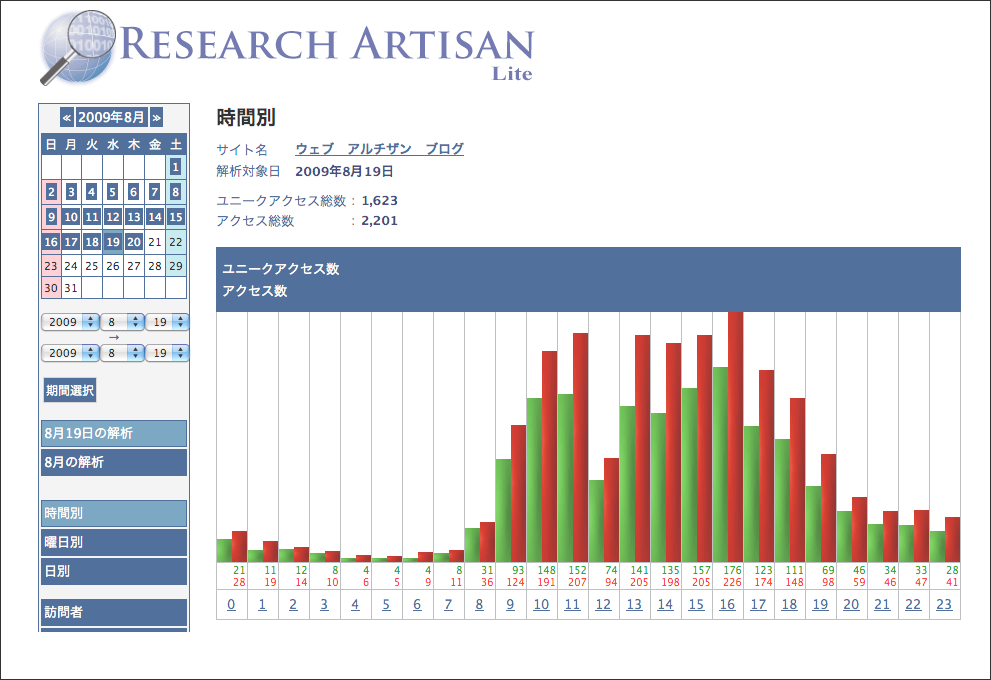Select August 1 in the calendar
Image resolution: width=991 pixels, height=680 pixels.
click(x=176, y=167)
